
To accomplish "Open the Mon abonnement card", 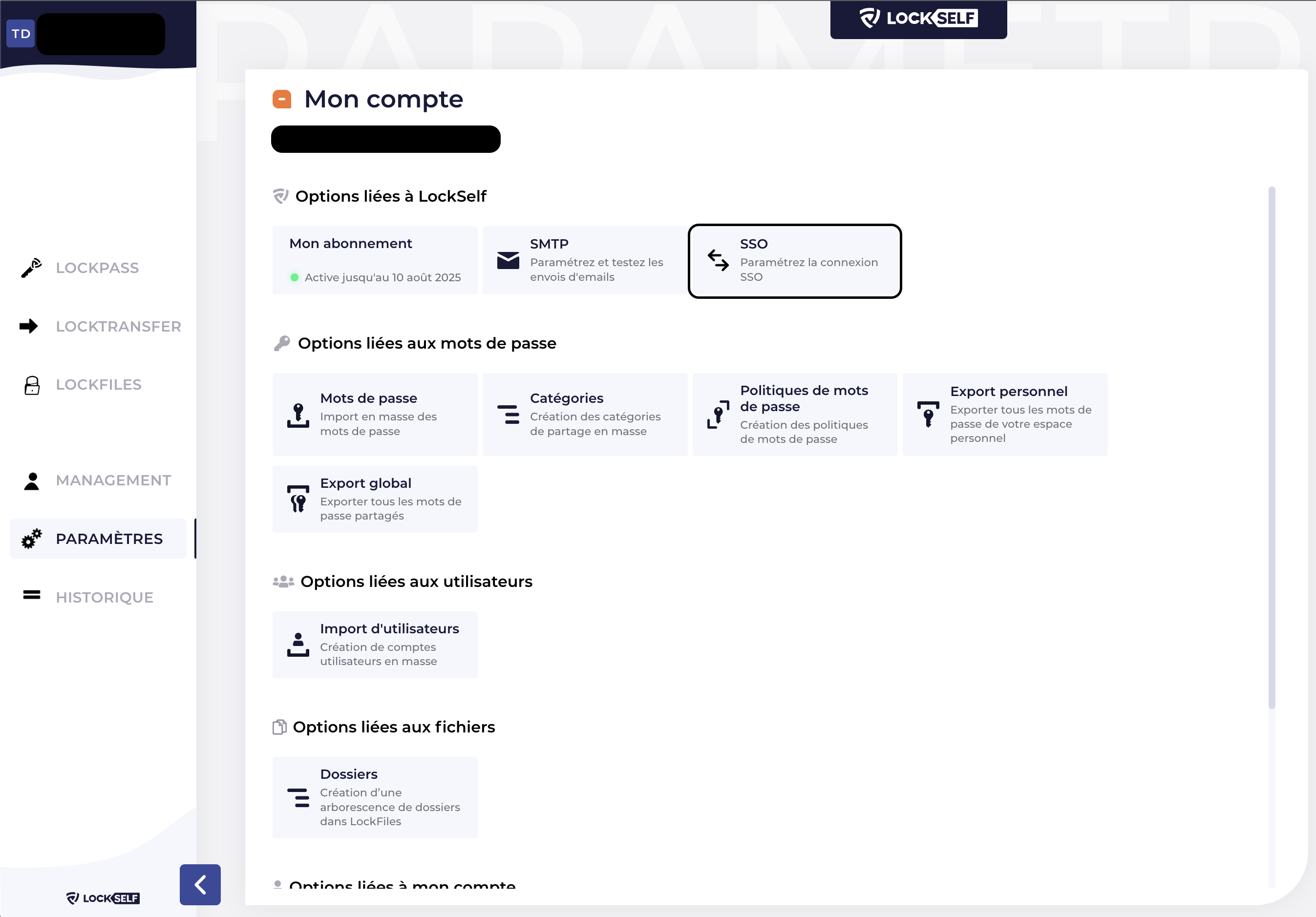I will click(x=375, y=260).
